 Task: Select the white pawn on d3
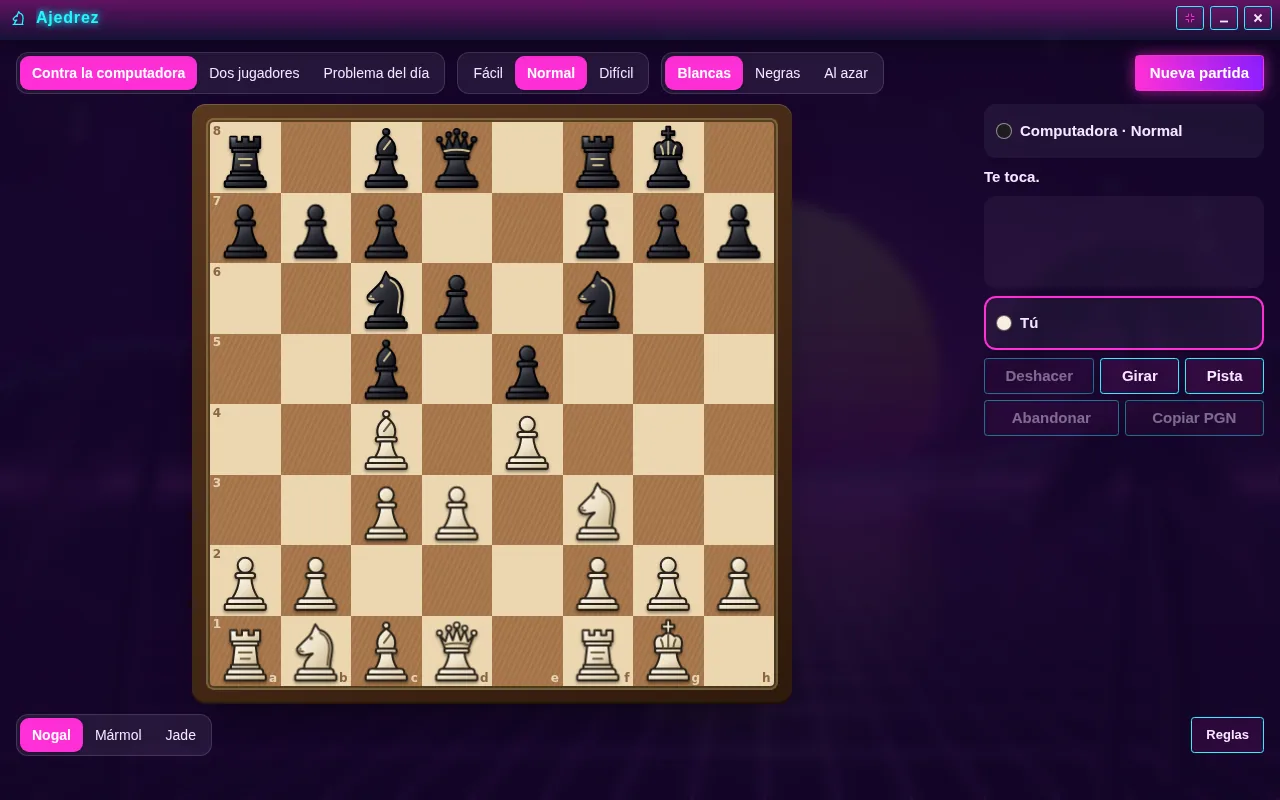coord(457,510)
